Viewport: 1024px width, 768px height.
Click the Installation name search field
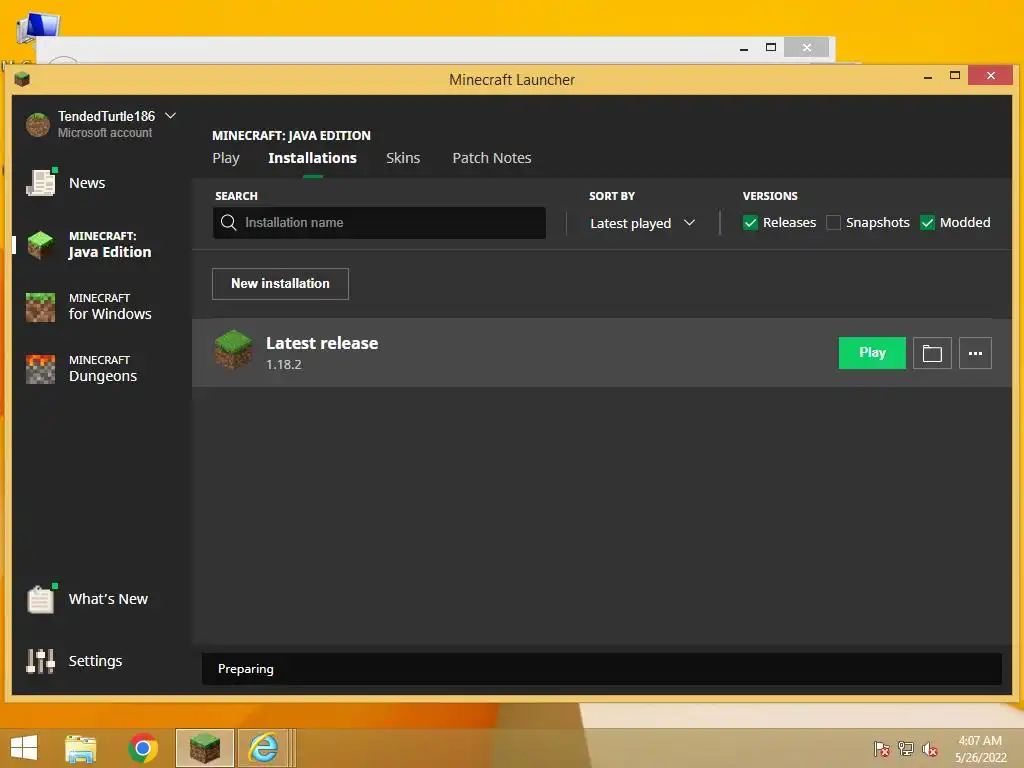(379, 223)
